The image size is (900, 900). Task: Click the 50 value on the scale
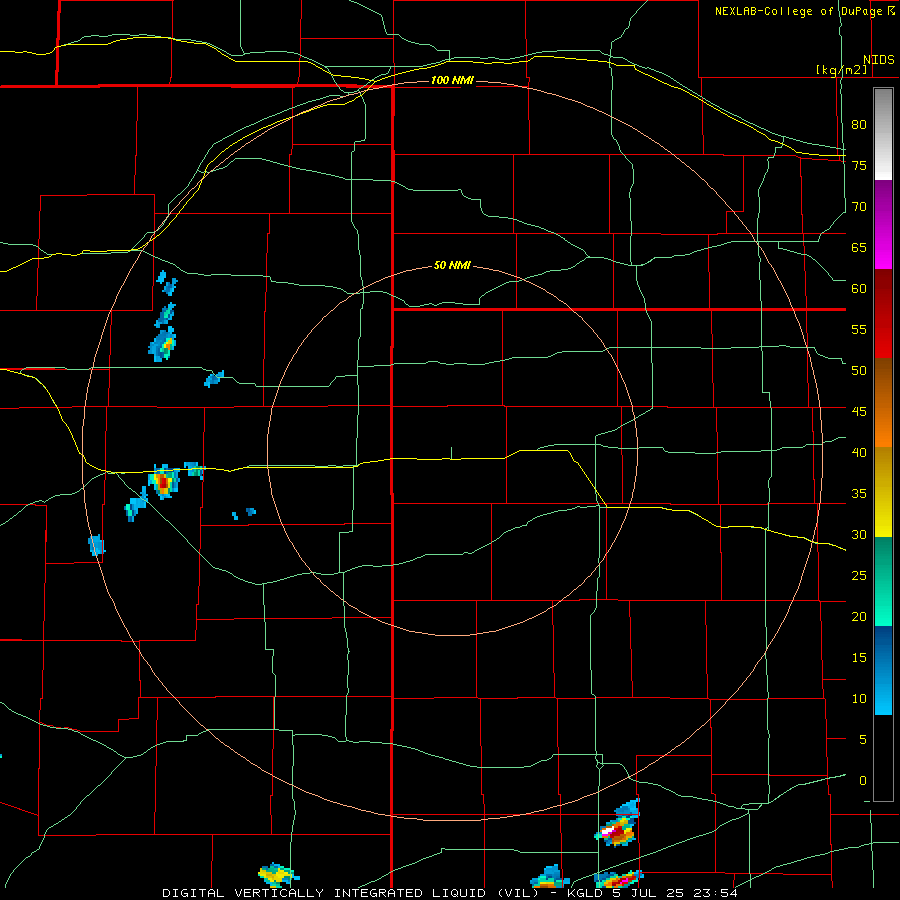click(859, 371)
